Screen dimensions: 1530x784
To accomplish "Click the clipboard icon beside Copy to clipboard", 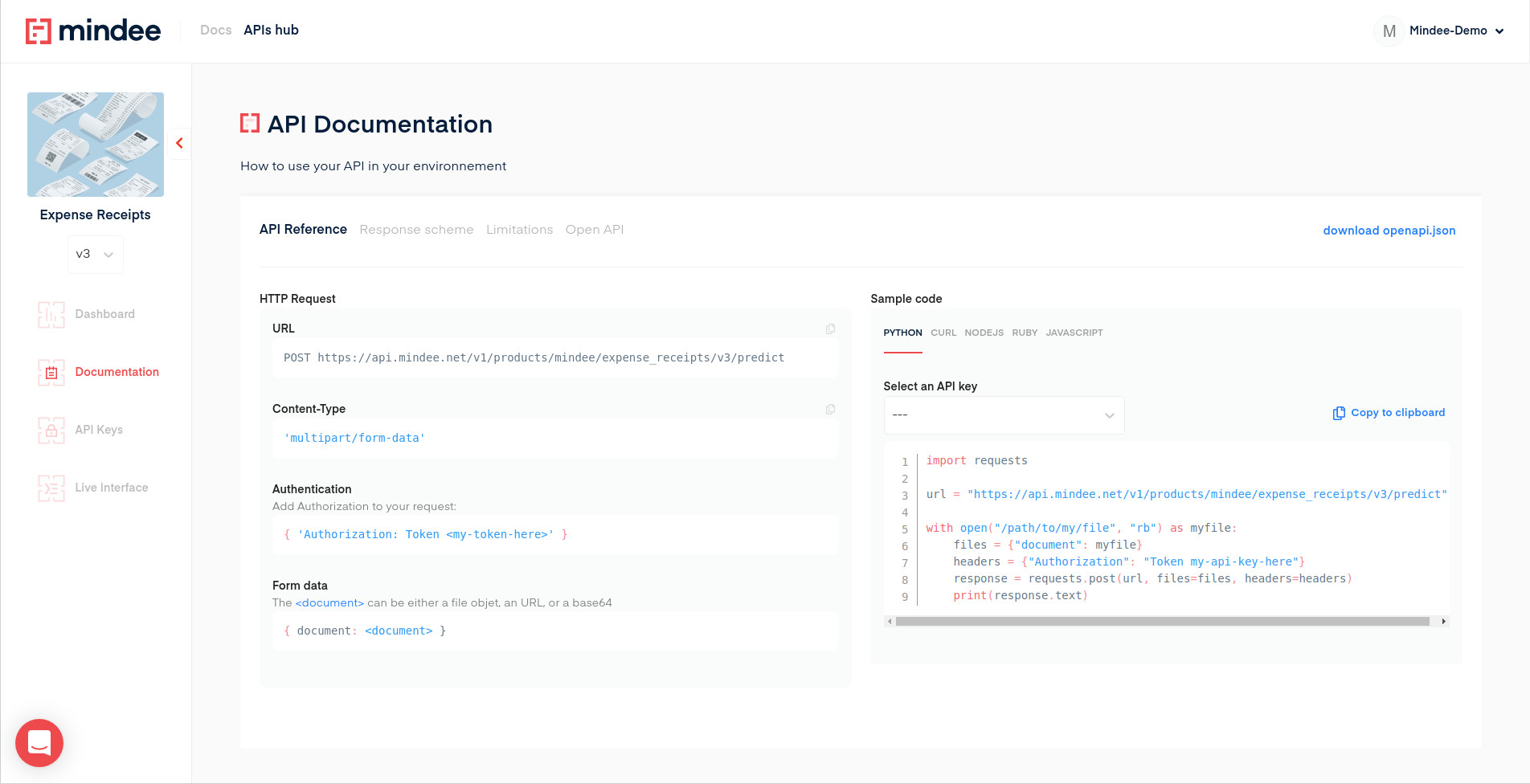I will (1339, 413).
